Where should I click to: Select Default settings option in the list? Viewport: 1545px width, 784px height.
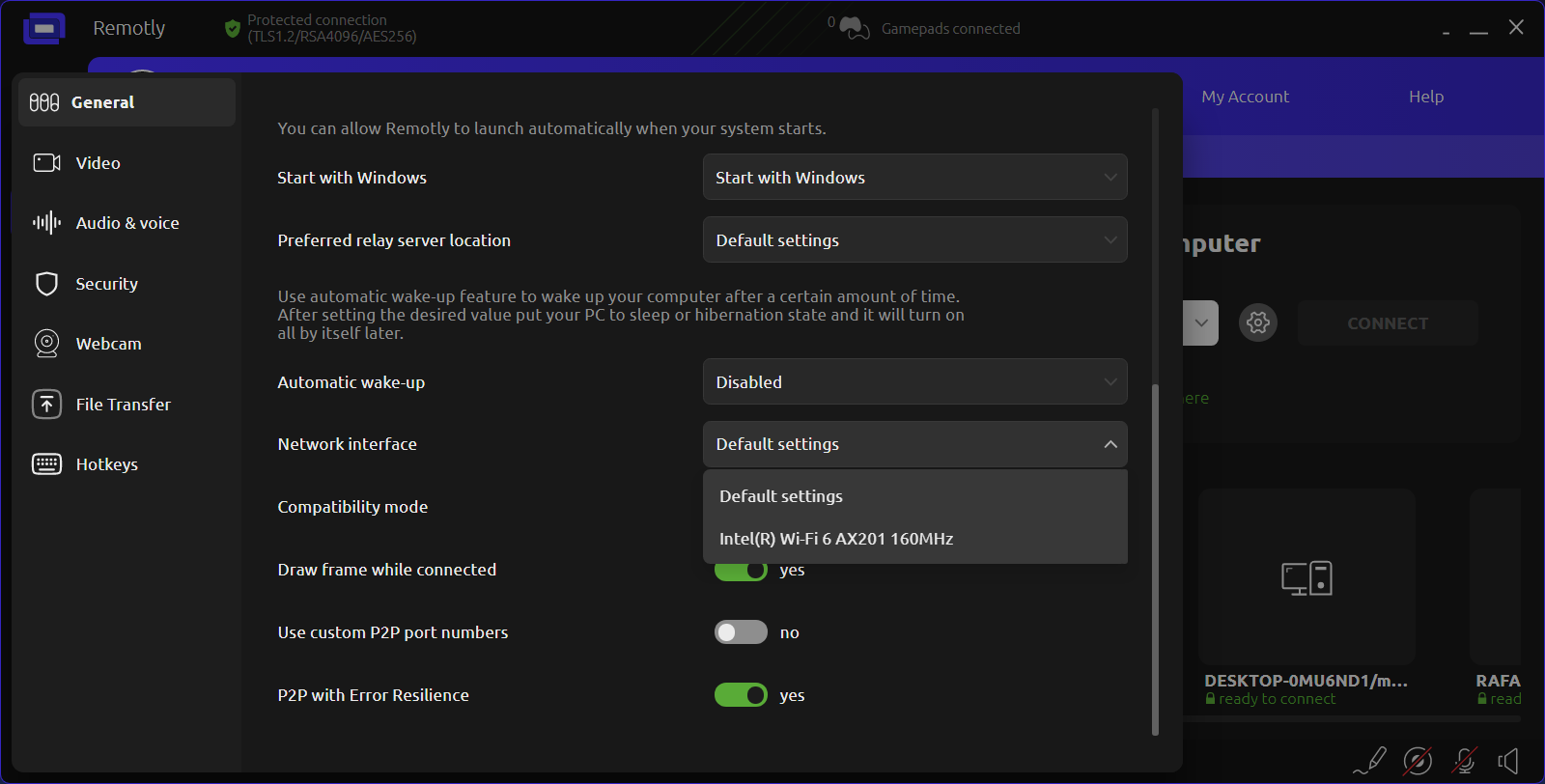pos(914,496)
